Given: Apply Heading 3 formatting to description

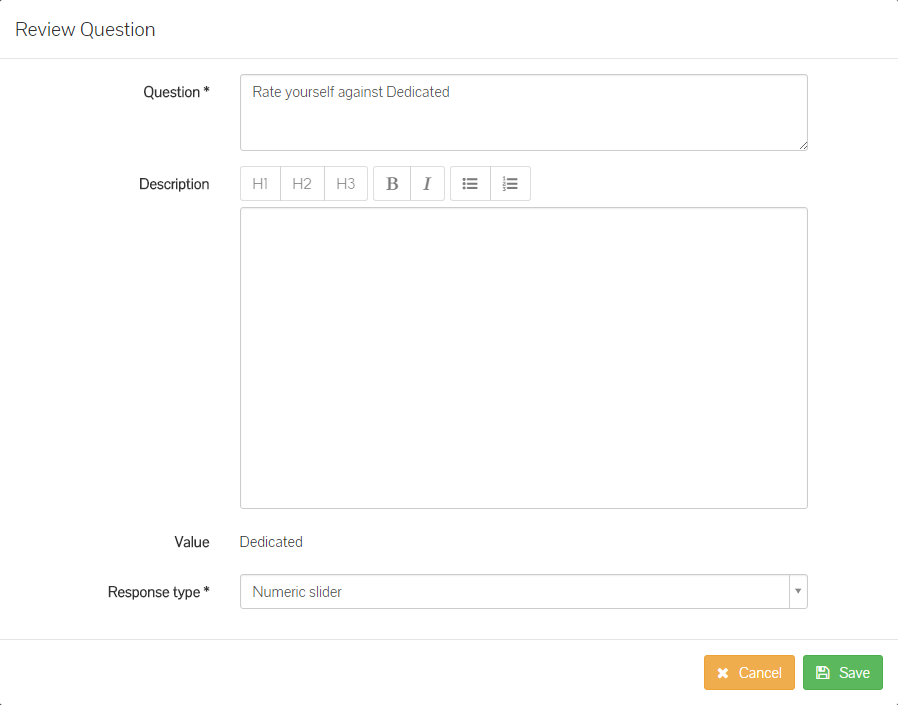Looking at the screenshot, I should pyautogui.click(x=346, y=184).
